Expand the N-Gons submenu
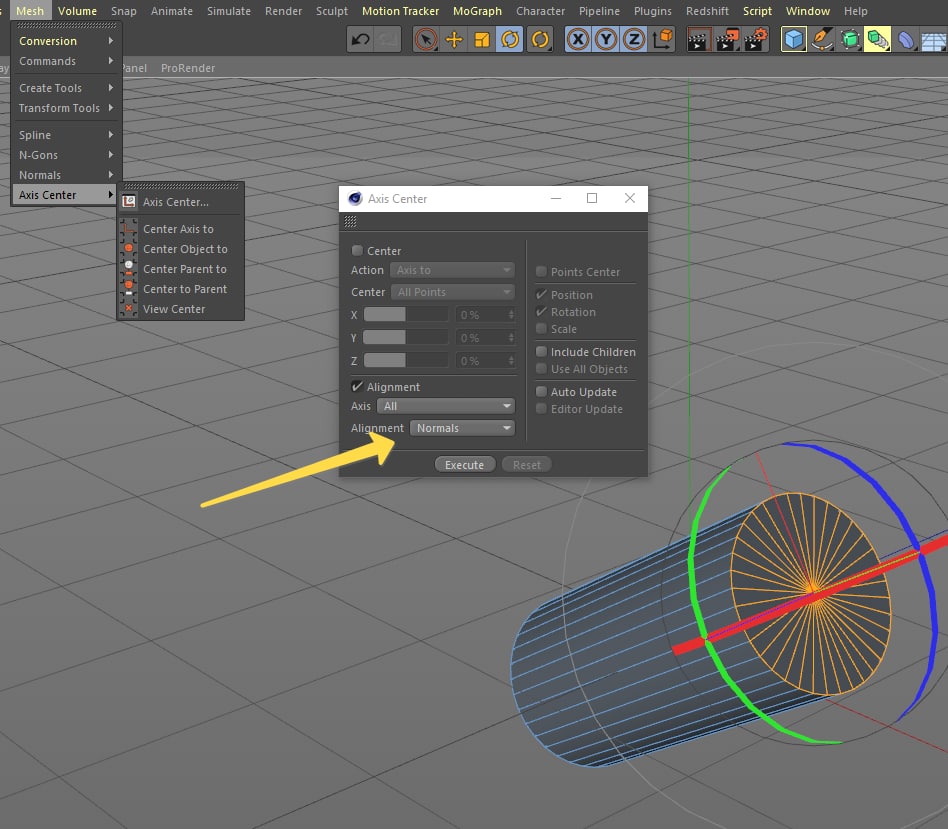Screen dimensions: 948x829 (x=67, y=155)
